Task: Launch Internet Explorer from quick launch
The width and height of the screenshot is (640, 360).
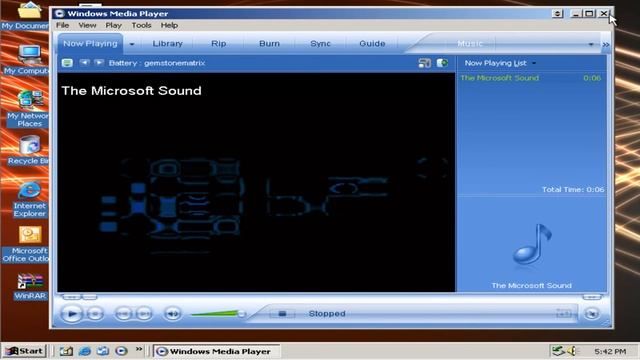Action: click(x=85, y=351)
